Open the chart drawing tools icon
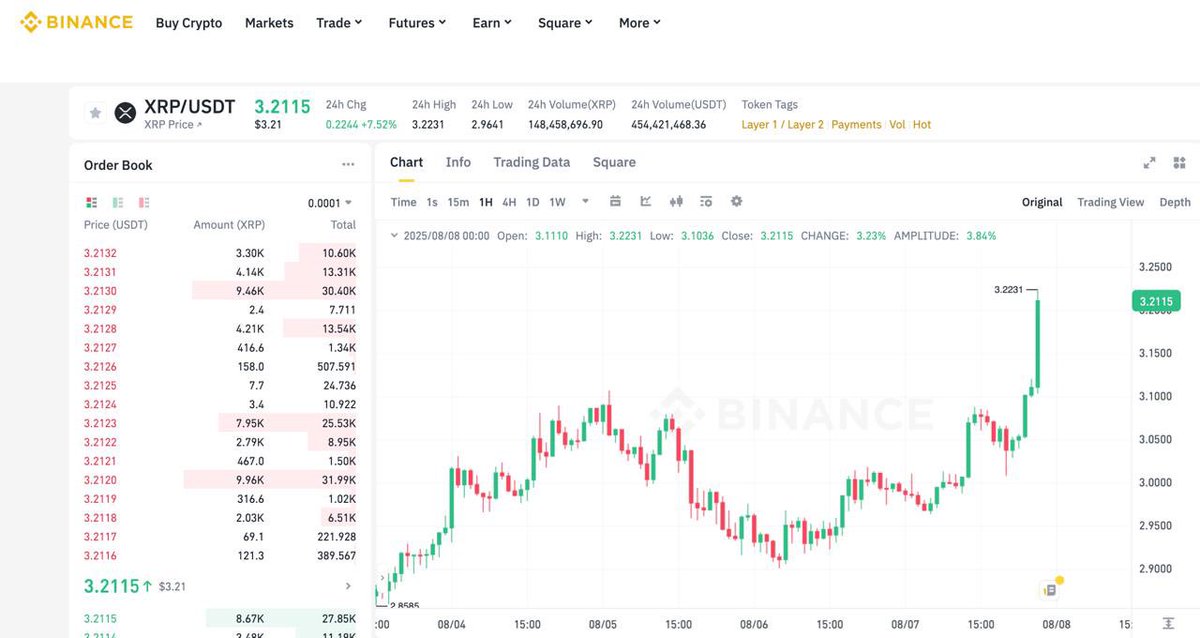This screenshot has height=638, width=1200. coord(646,201)
